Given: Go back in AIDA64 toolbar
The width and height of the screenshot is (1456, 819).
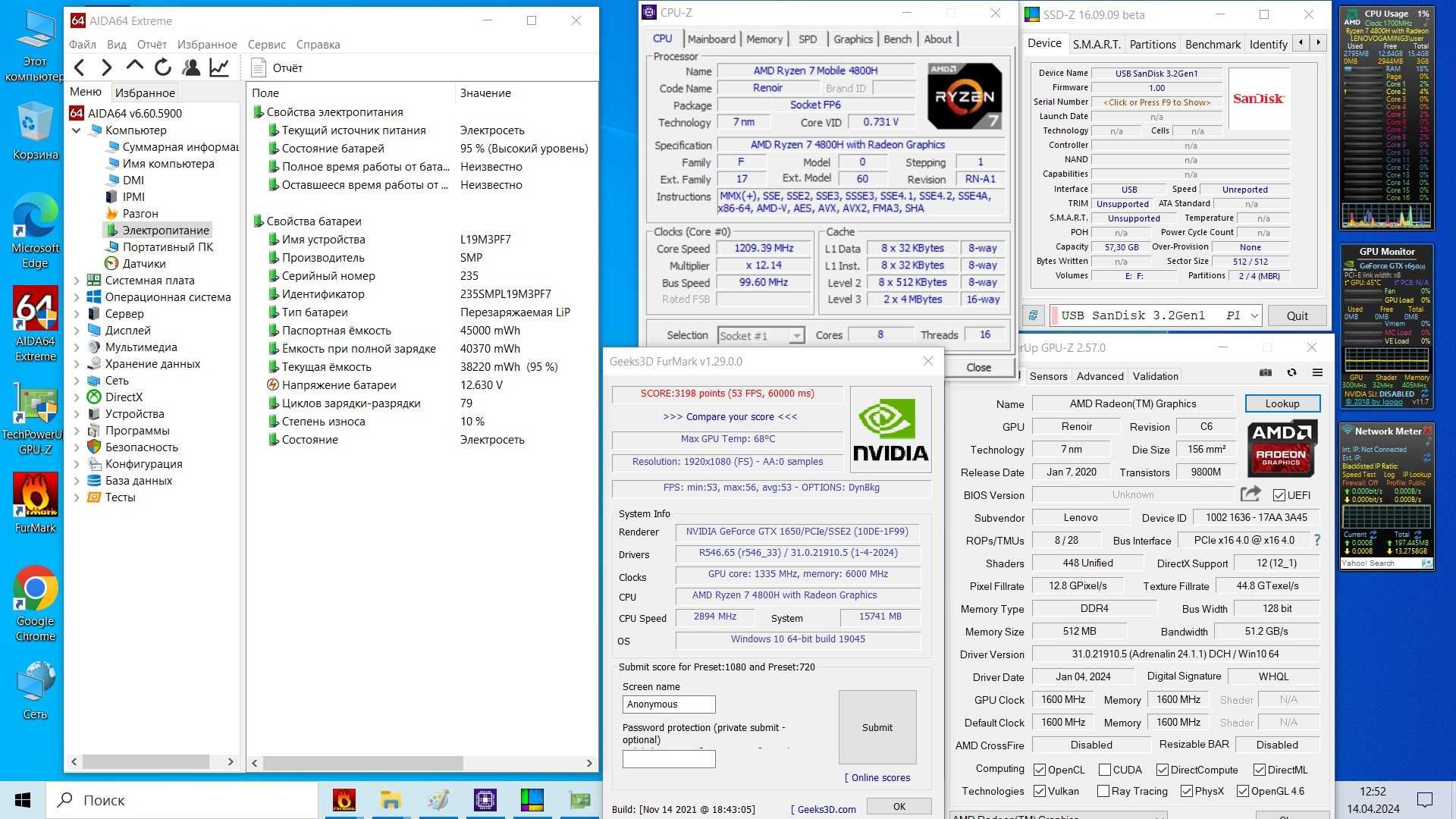Looking at the screenshot, I should [x=80, y=68].
